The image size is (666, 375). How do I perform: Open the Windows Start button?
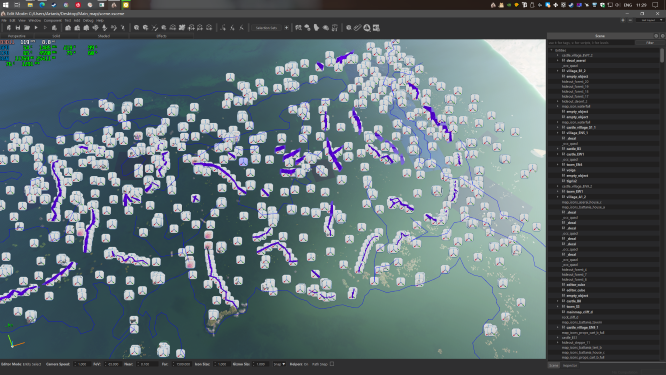coord(6,5)
